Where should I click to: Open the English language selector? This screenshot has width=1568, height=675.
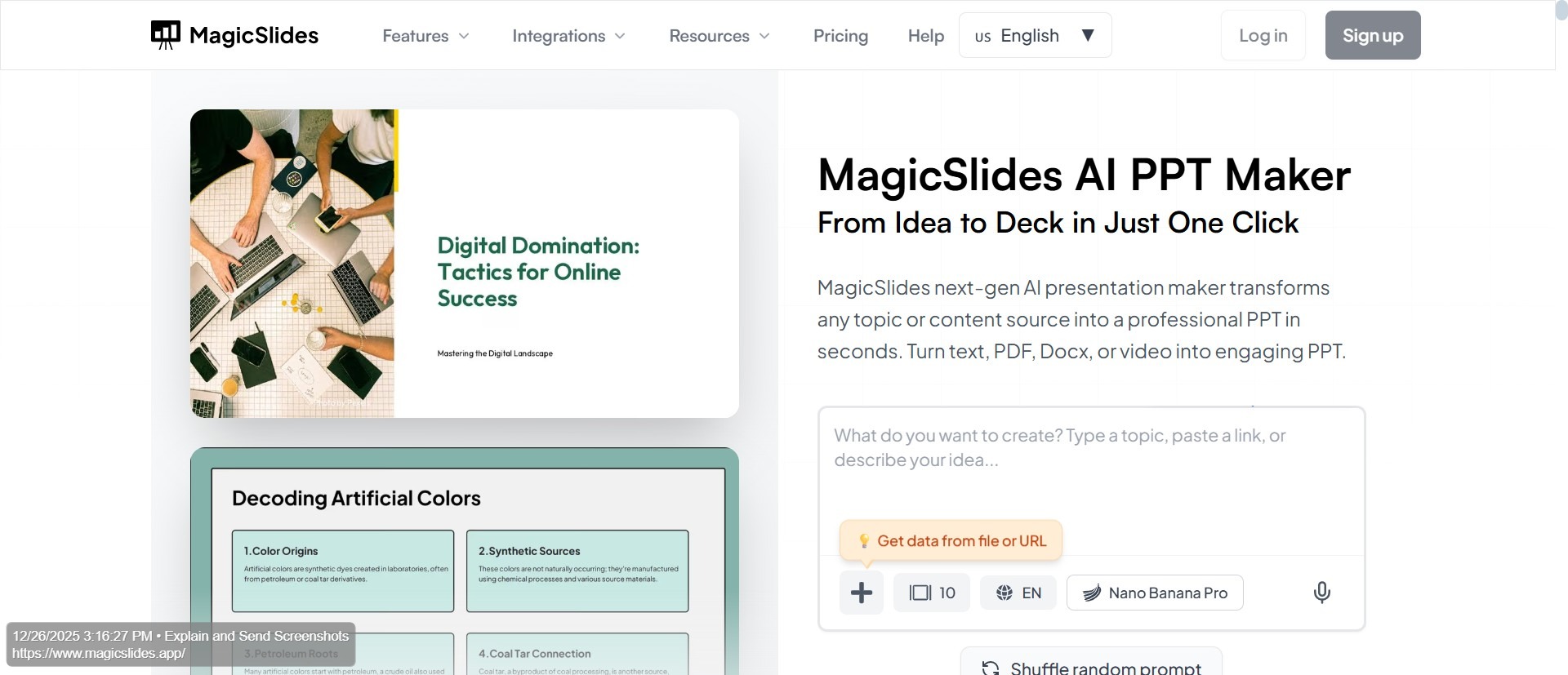click(1035, 35)
